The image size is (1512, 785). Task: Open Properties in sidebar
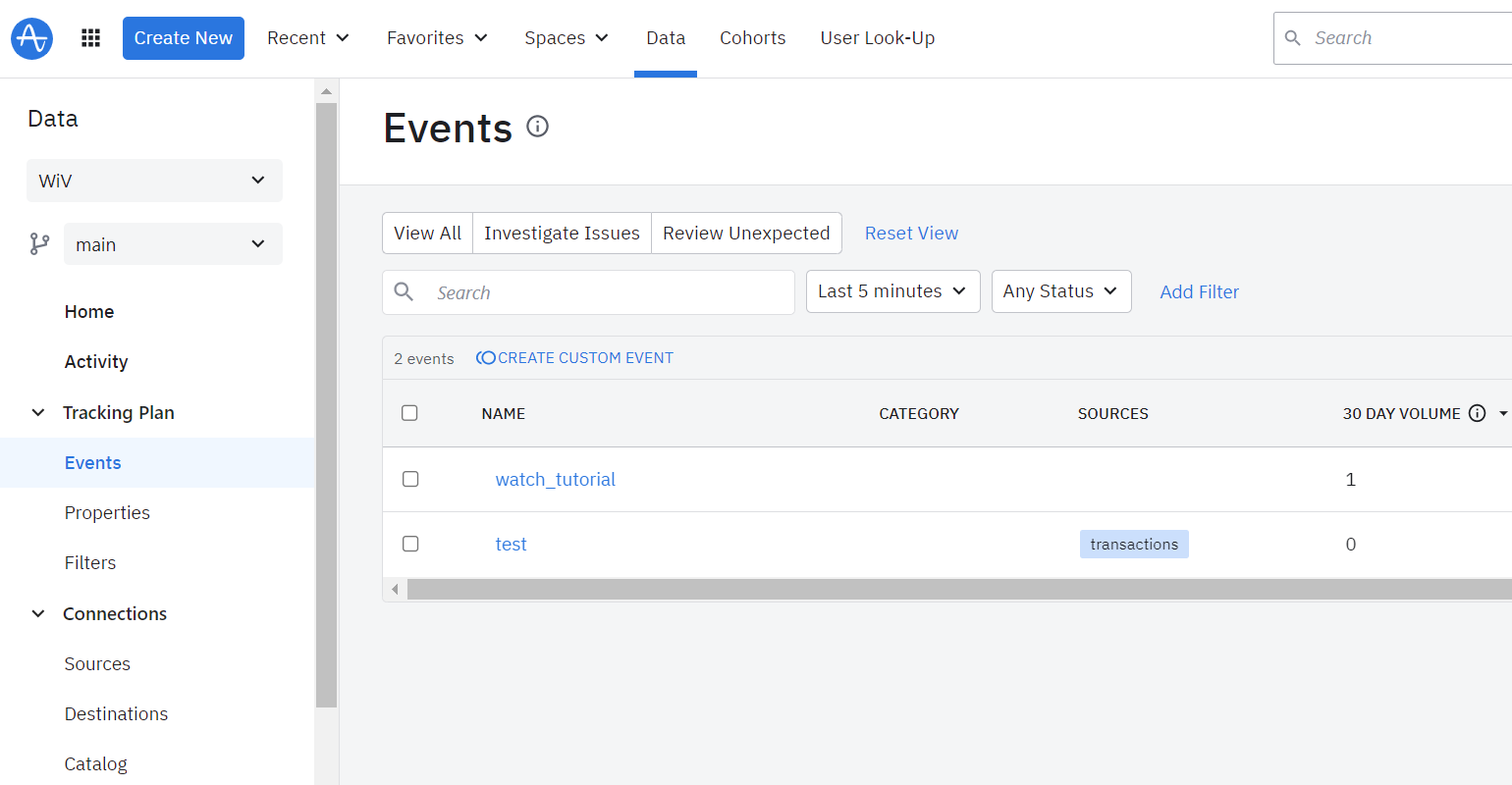[x=107, y=513]
